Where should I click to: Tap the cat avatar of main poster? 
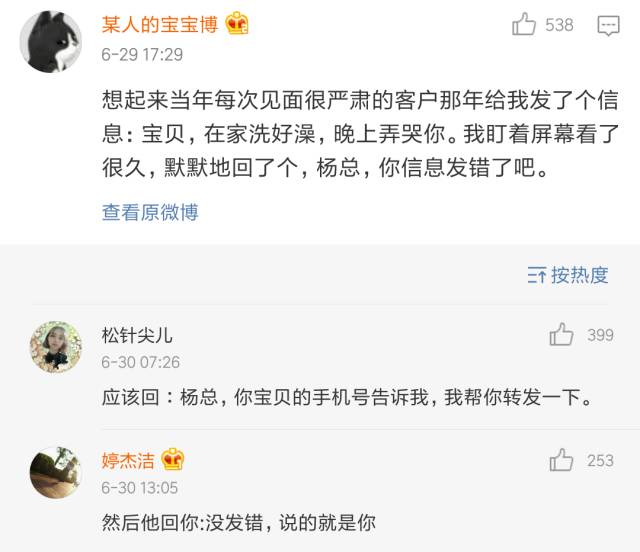(52, 41)
